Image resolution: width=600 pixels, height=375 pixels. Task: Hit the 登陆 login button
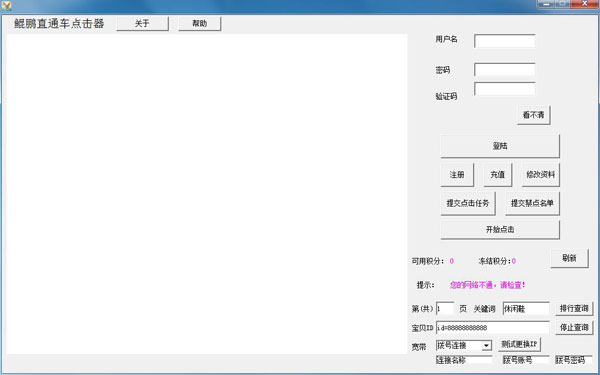(x=500, y=146)
